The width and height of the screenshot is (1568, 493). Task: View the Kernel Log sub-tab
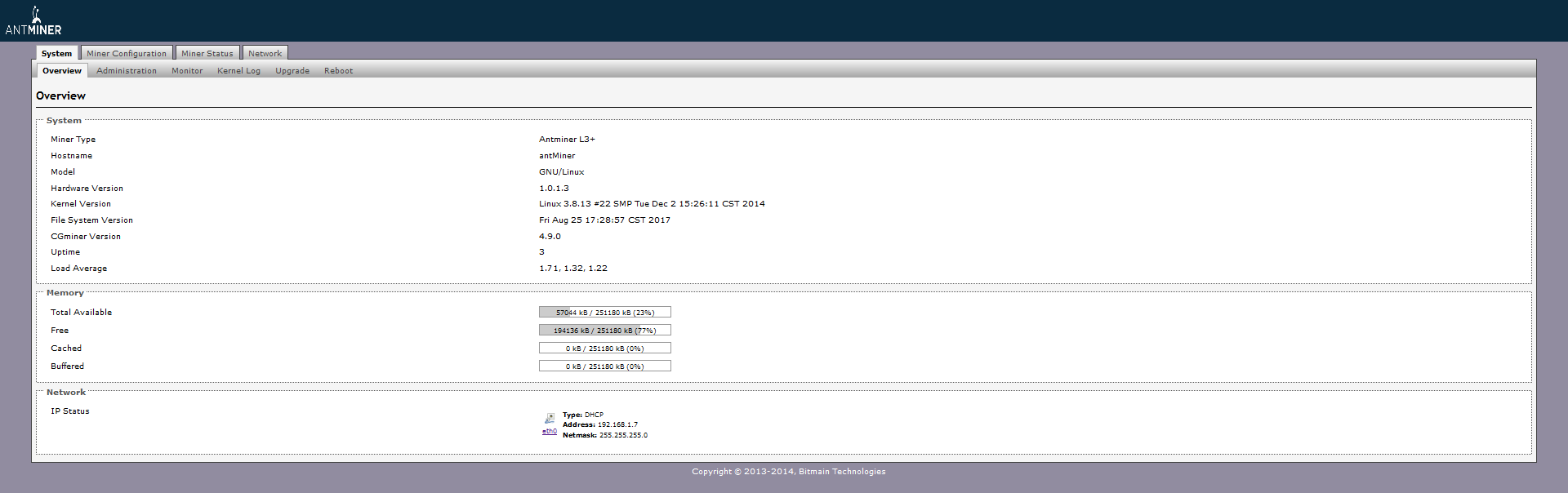[239, 71]
